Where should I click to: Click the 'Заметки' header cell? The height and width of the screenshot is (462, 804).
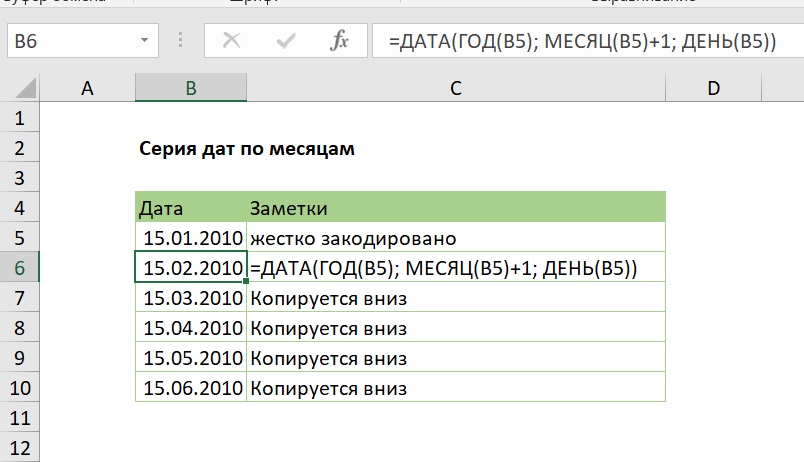456,208
